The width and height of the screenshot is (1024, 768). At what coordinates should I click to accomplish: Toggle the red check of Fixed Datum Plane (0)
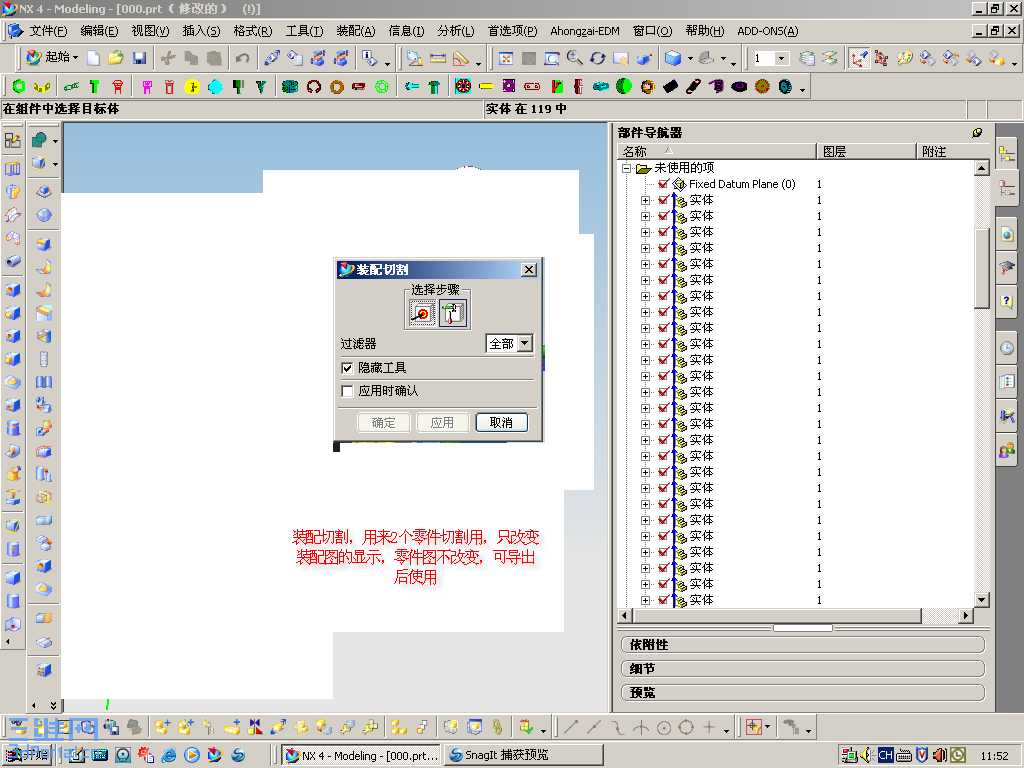point(664,184)
